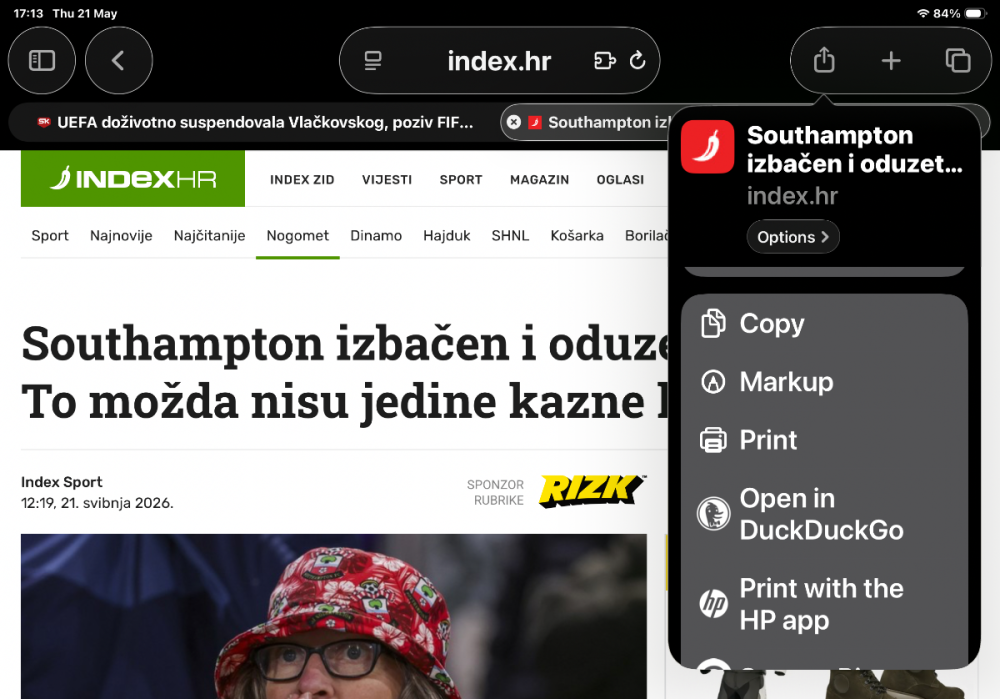Open OGLASI section
1000x699 pixels.
(x=620, y=180)
